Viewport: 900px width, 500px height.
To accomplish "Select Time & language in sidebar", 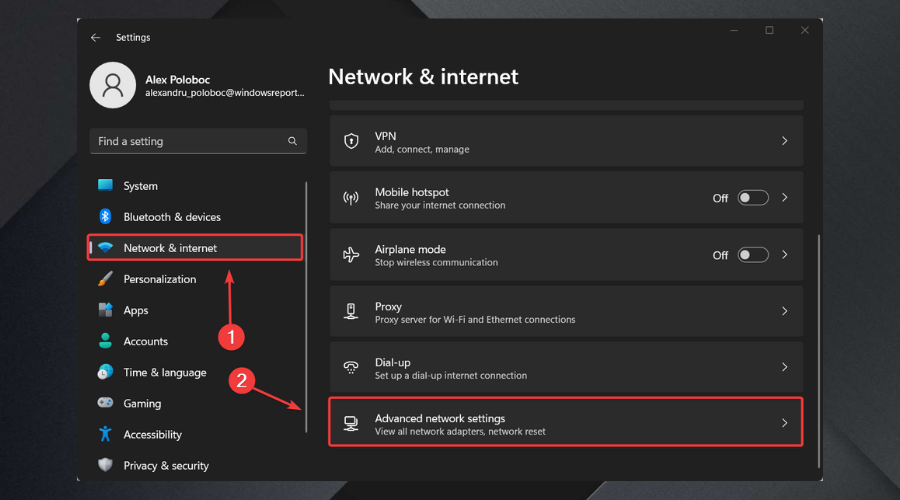I will pos(164,372).
